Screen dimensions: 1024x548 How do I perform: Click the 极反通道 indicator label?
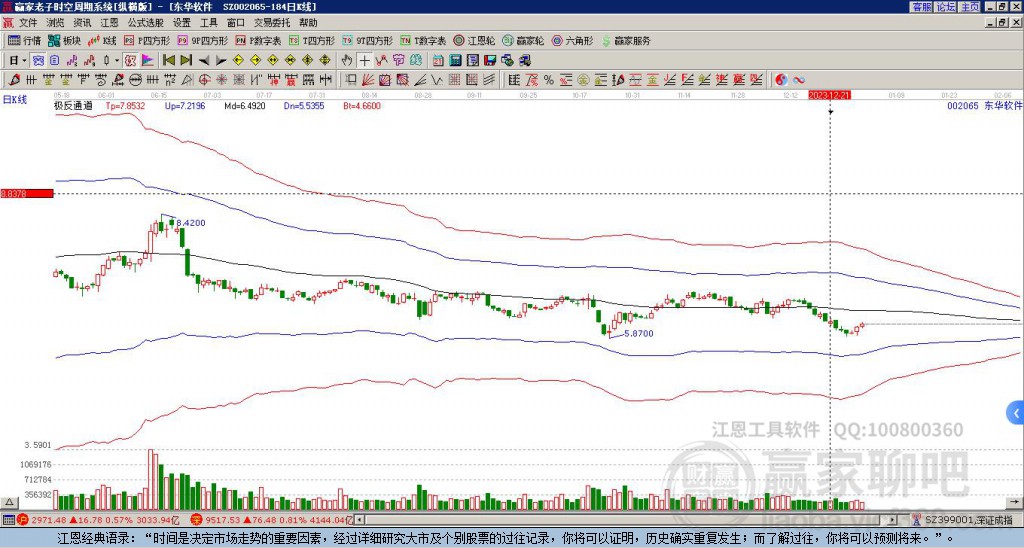click(x=73, y=106)
